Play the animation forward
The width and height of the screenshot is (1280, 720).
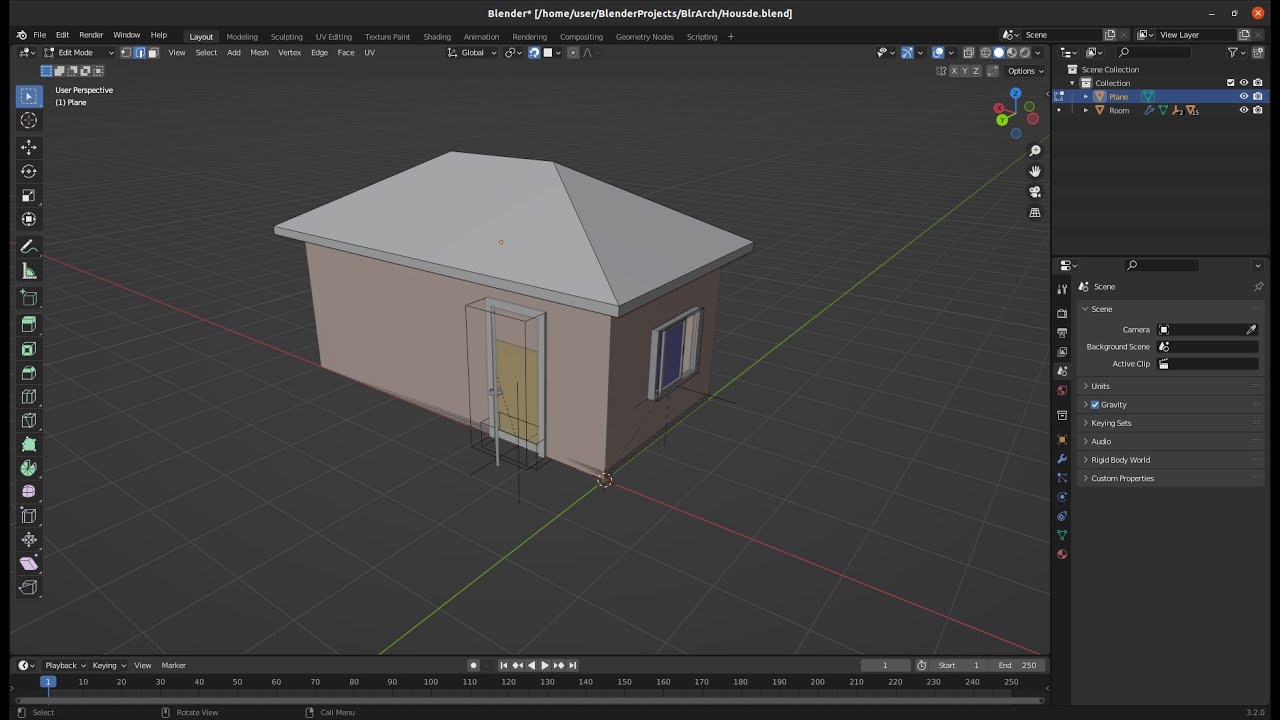pos(545,665)
